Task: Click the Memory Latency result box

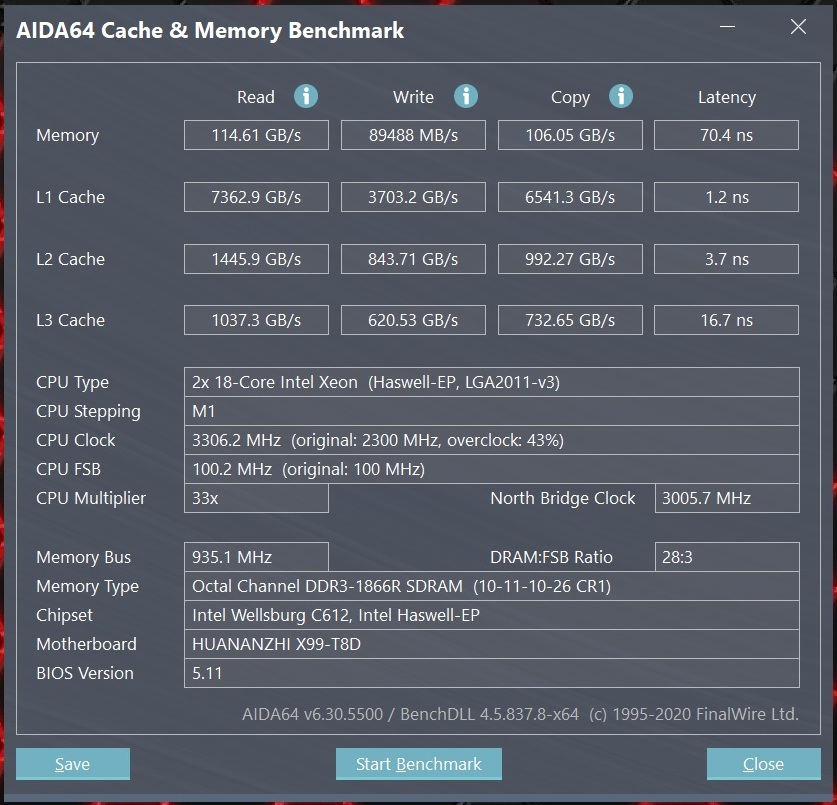Action: pos(726,135)
